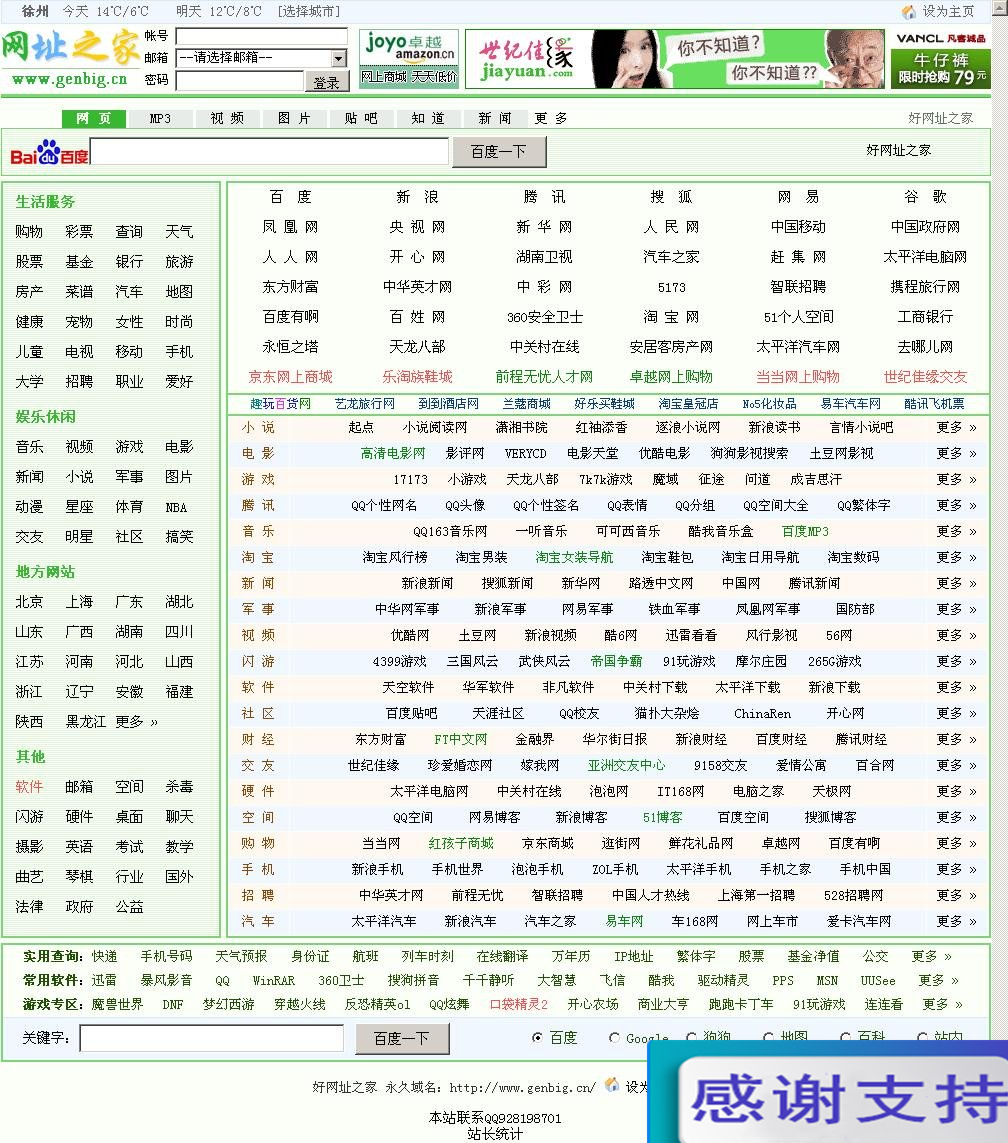1008x1143 pixels.
Task: Open the green 卓越网上购物 link
Action: pos(671,376)
